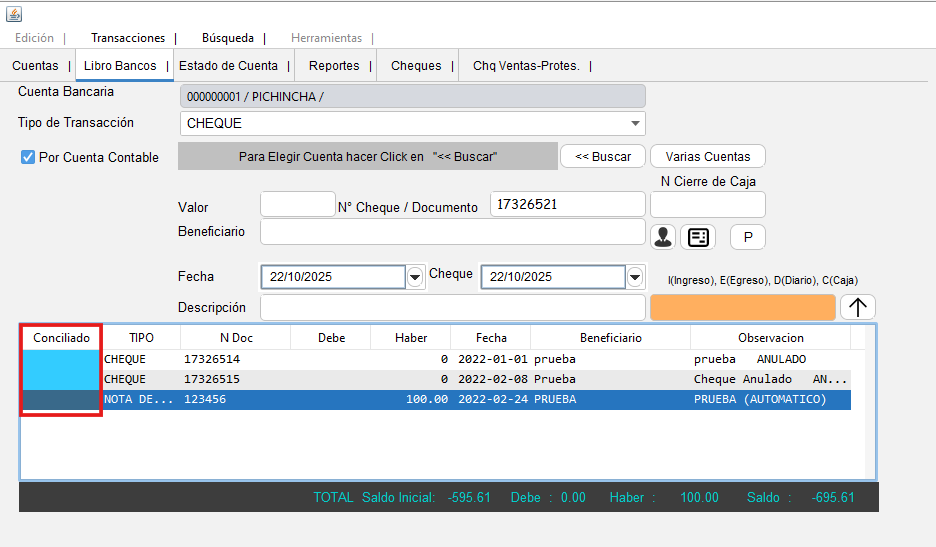Click the Conciliado column header
The height and width of the screenshot is (547, 936).
[x=61, y=338]
